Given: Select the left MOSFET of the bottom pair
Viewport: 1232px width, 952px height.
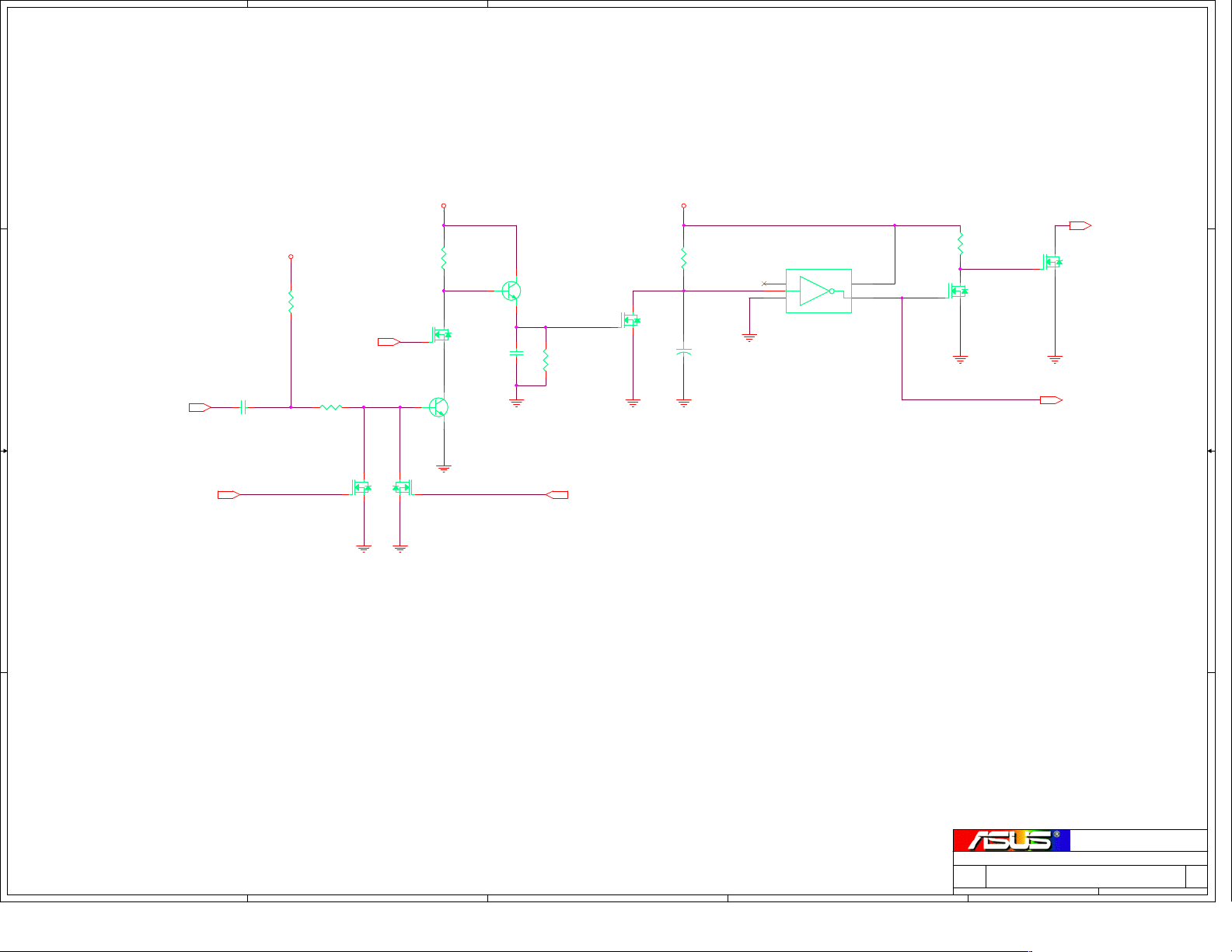Looking at the screenshot, I should pos(361,488).
